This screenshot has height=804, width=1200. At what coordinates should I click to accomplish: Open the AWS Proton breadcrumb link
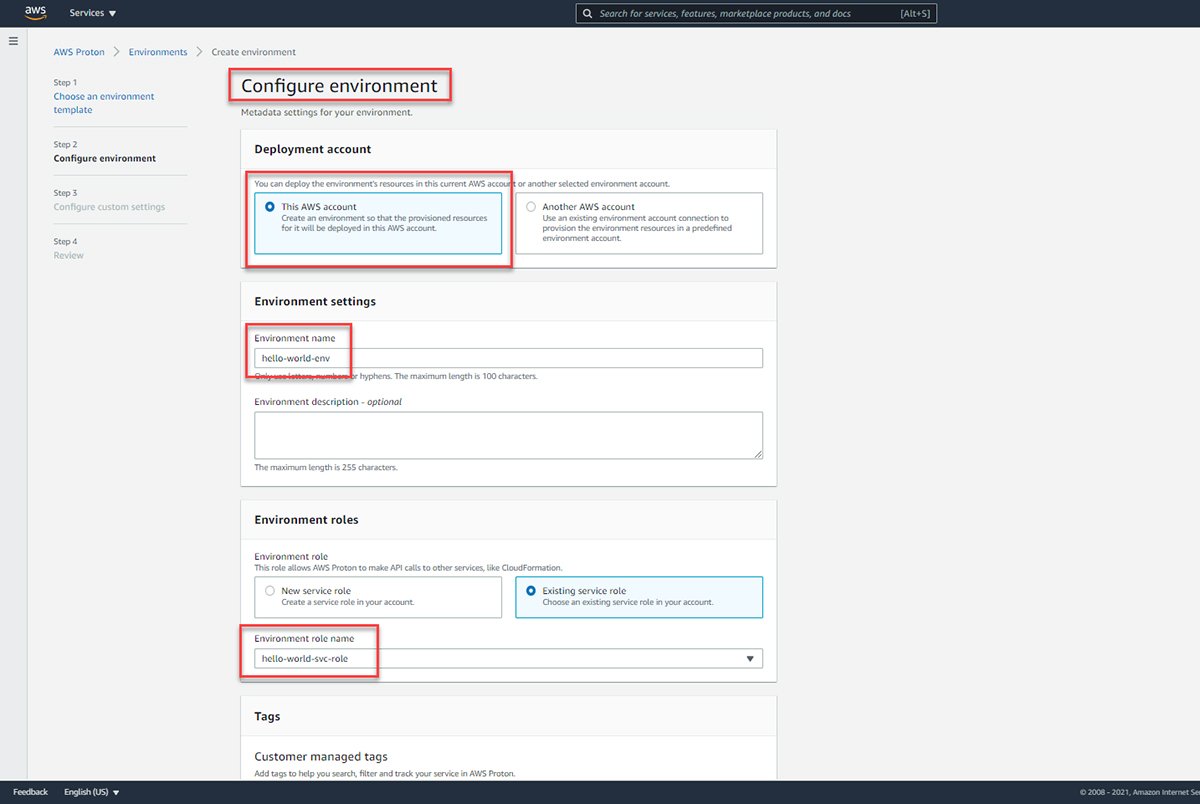pyautogui.click(x=79, y=51)
